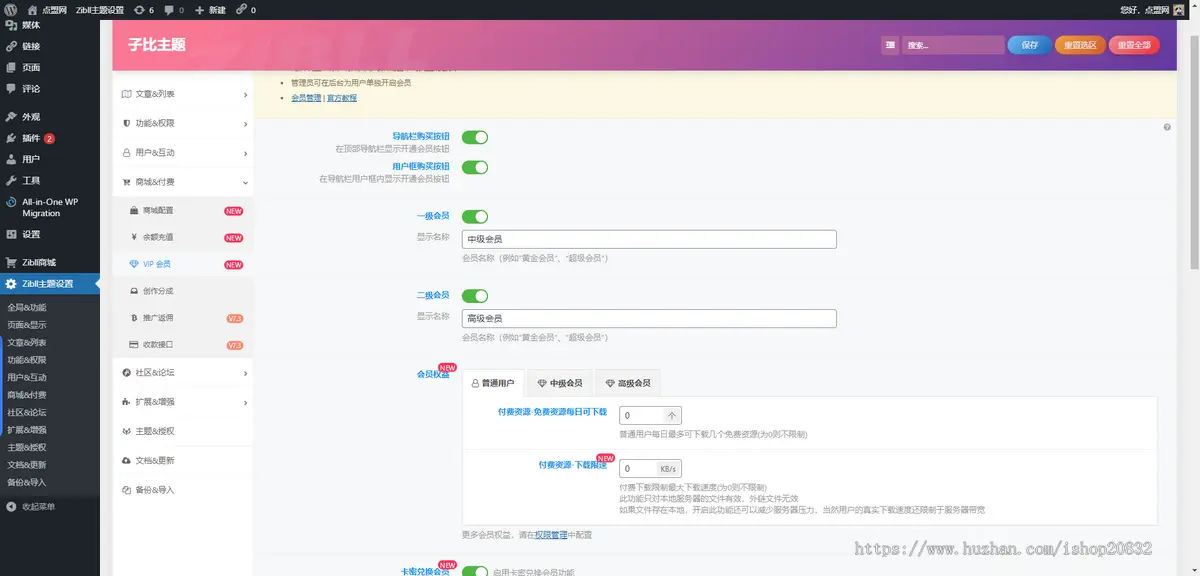Toggle the 用户框购买按钮 switch
Image resolution: width=1200 pixels, height=576 pixels.
coord(474,167)
